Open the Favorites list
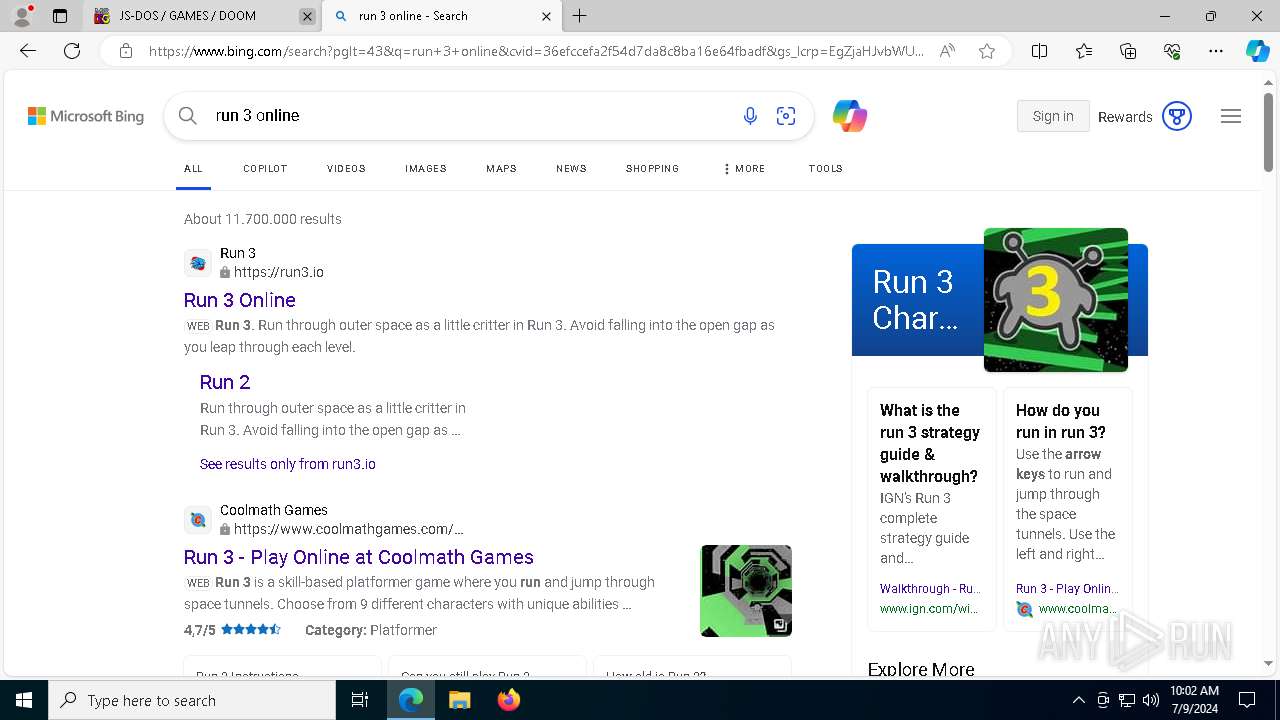The height and width of the screenshot is (720, 1280). (1084, 51)
